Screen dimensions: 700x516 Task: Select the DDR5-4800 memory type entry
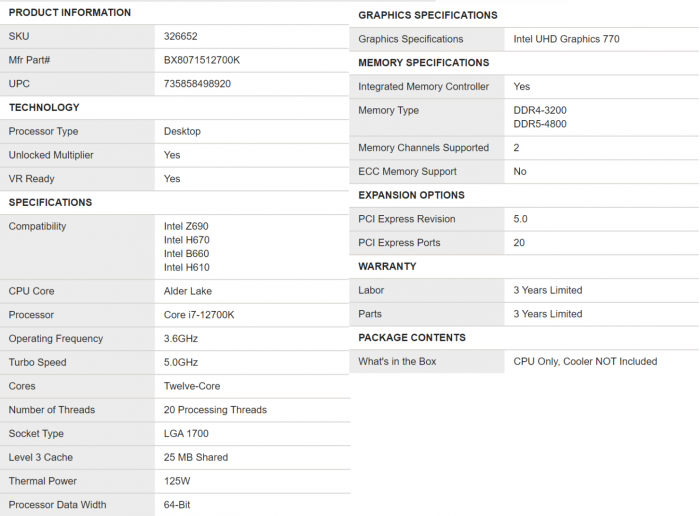tap(540, 124)
